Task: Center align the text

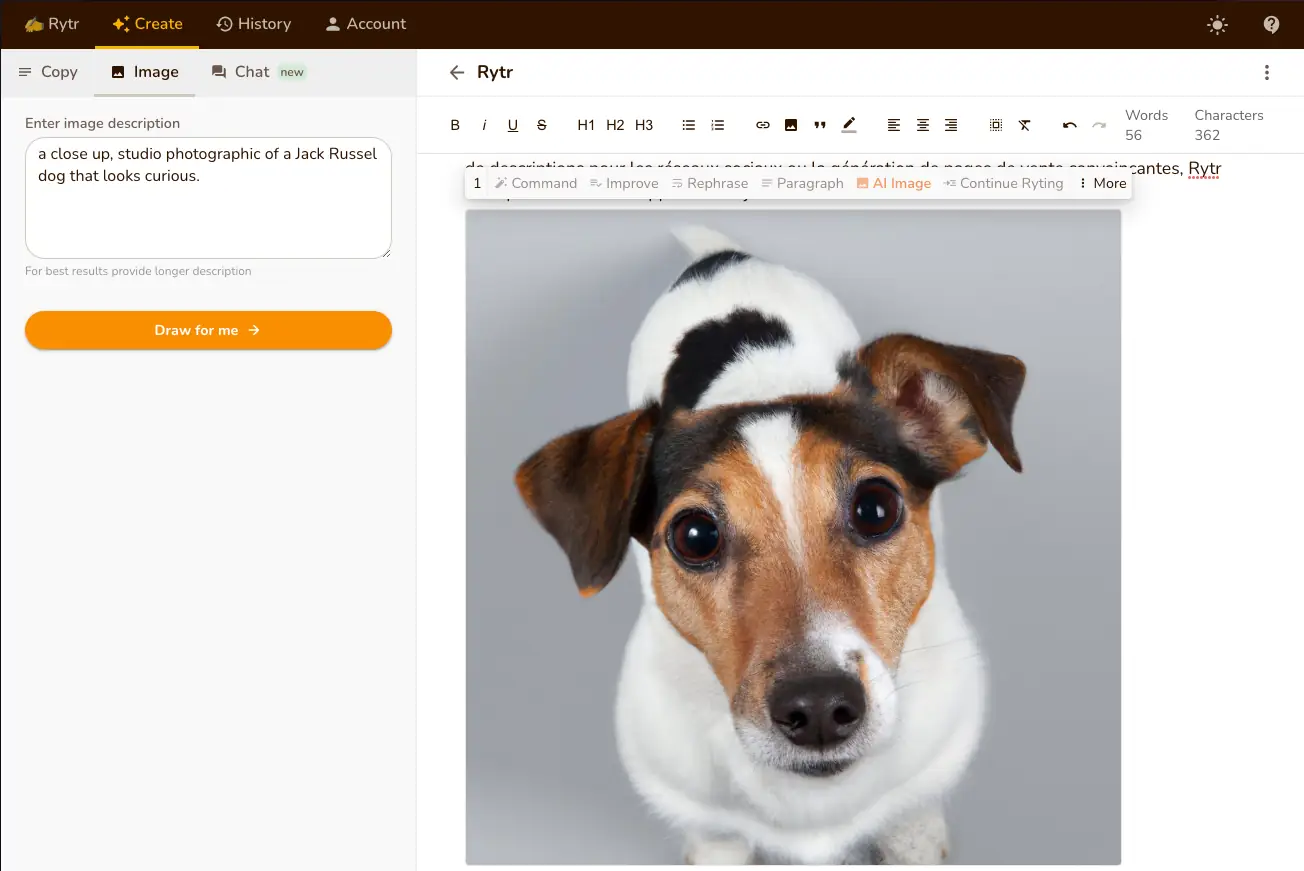Action: pos(923,125)
